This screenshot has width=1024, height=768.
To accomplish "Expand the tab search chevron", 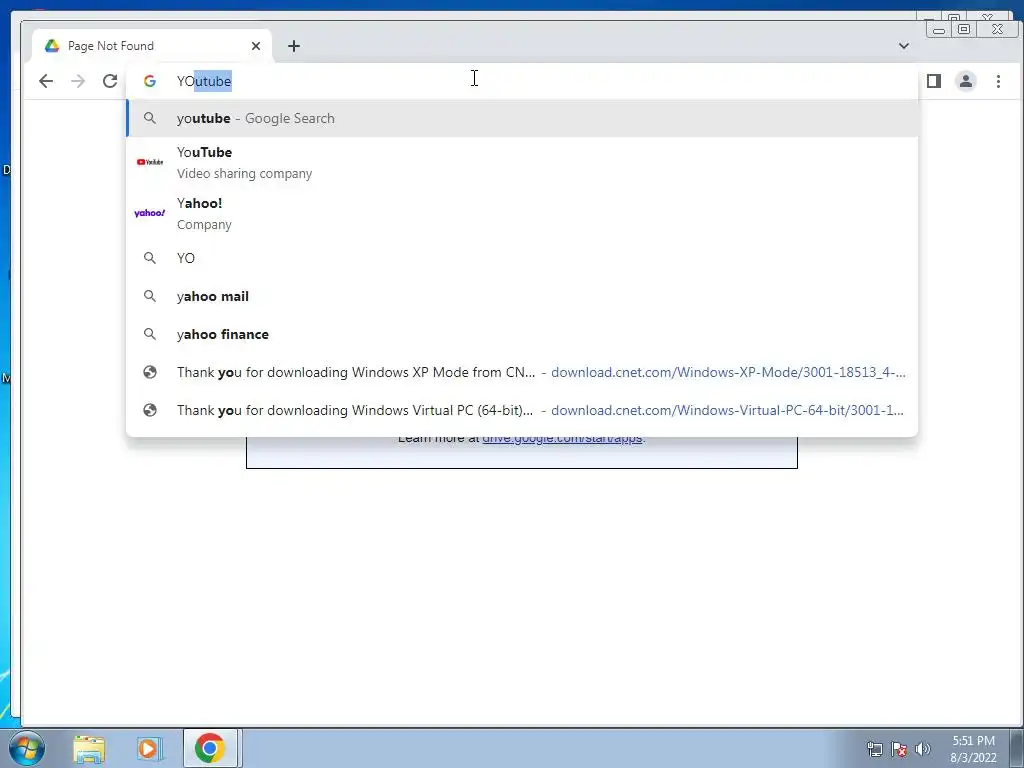I will 904,46.
